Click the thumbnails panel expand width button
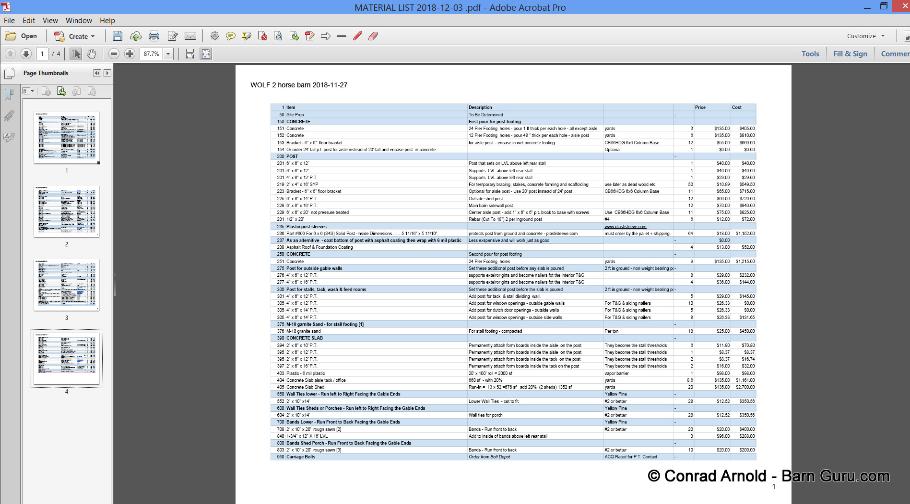910x504 pixels. click(x=107, y=73)
